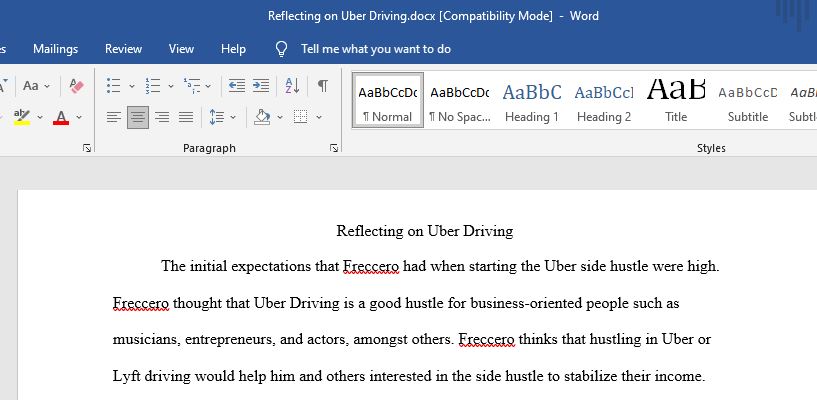The image size is (817, 400).
Task: Click the word 'entrepreneurs' in the document
Action: (230, 340)
